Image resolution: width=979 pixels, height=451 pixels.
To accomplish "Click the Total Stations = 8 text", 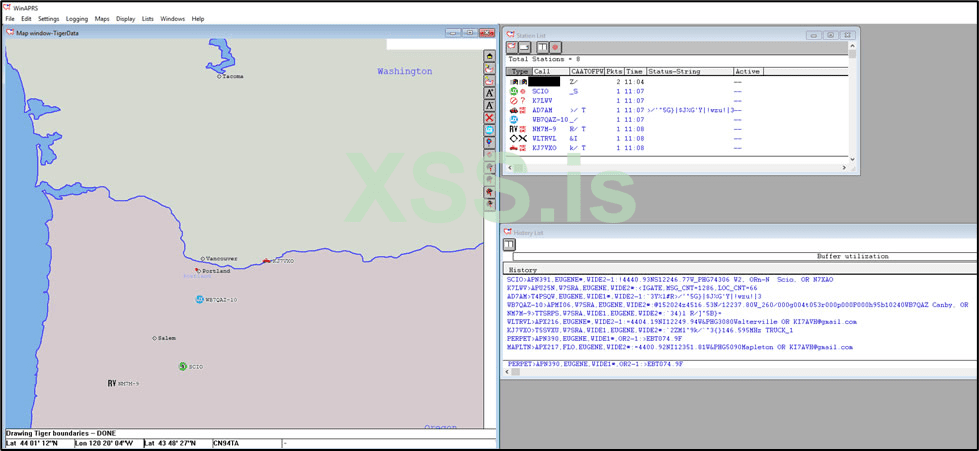I will (544, 59).
